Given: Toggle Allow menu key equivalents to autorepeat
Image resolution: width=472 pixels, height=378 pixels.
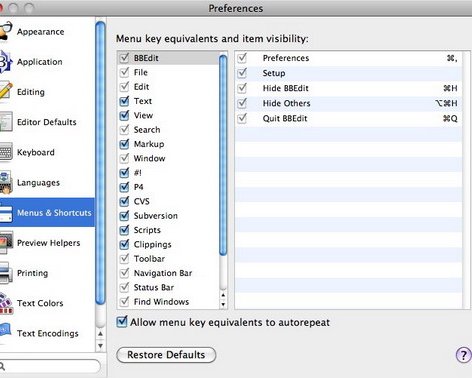Looking at the screenshot, I should click(122, 322).
